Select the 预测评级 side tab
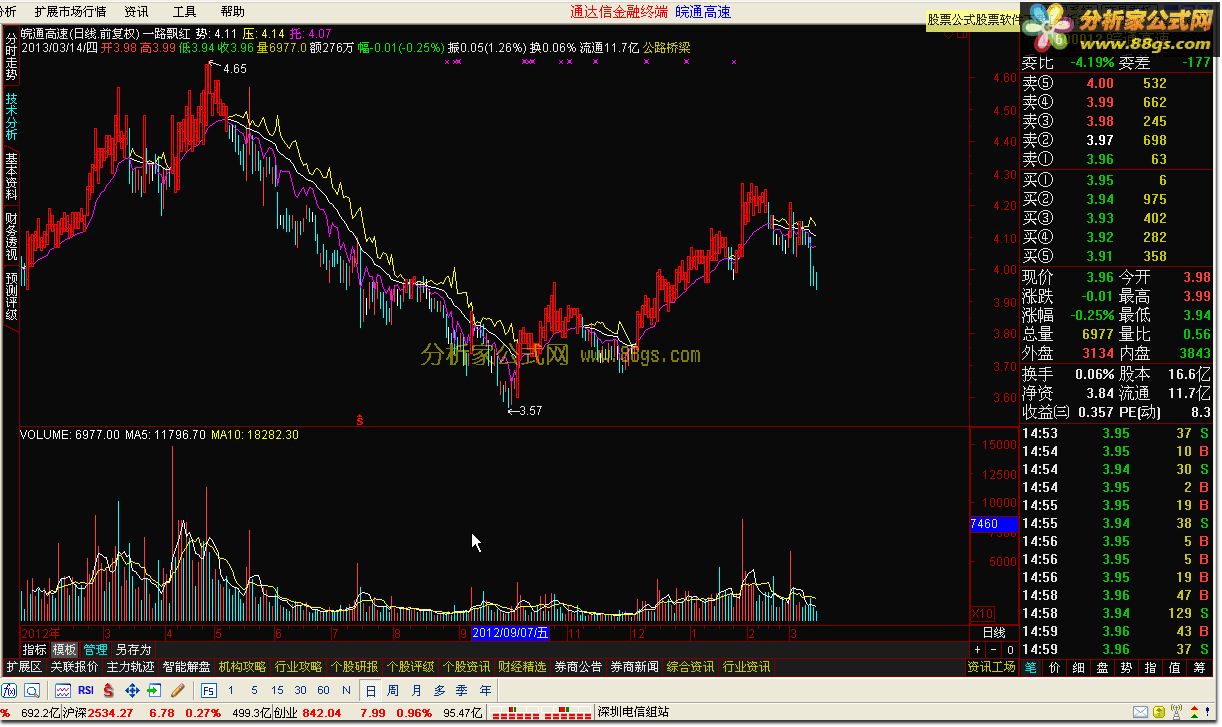This screenshot has height=727, width=1222. pyautogui.click(x=11, y=296)
